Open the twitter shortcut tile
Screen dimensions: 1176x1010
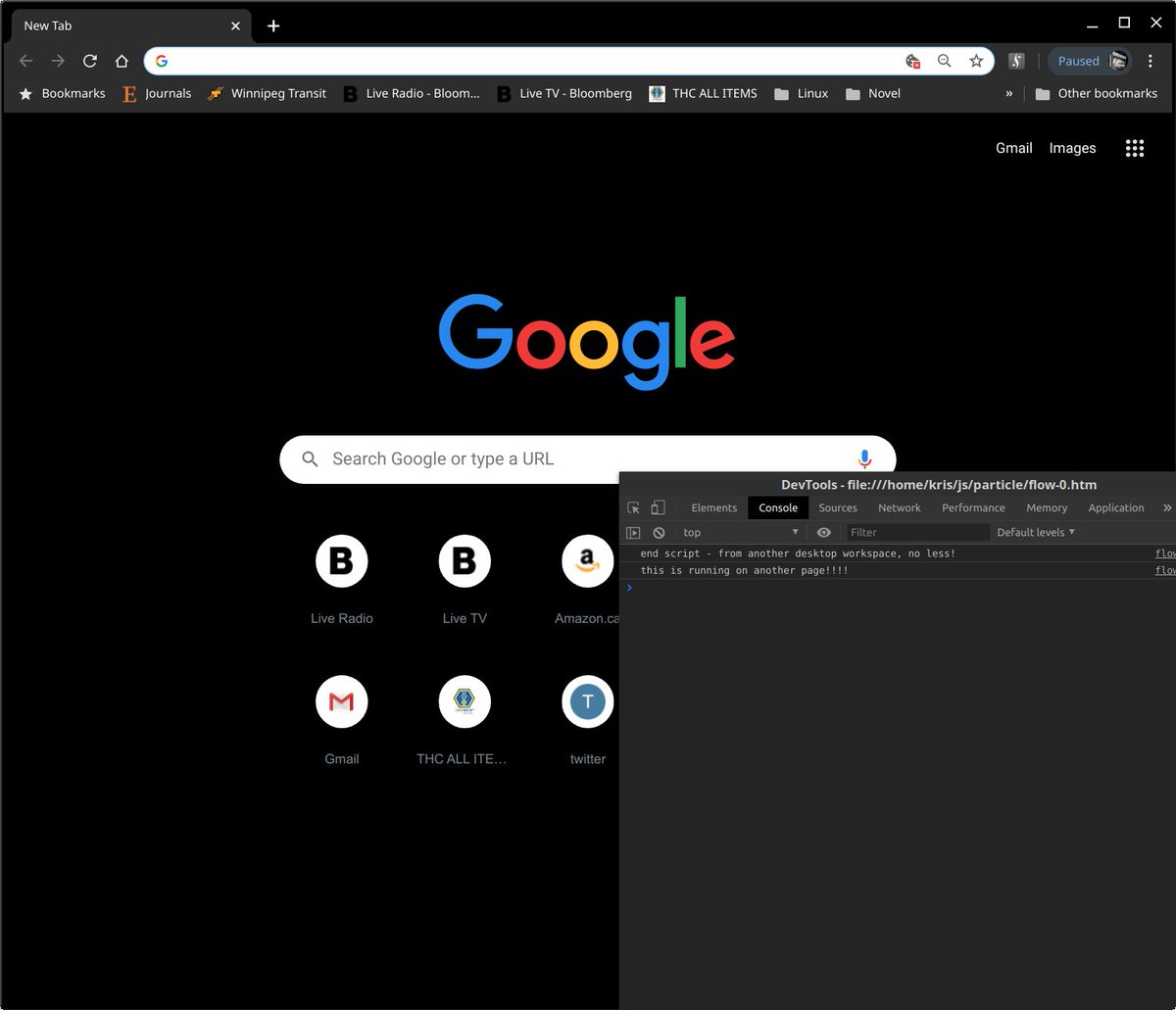tap(587, 719)
